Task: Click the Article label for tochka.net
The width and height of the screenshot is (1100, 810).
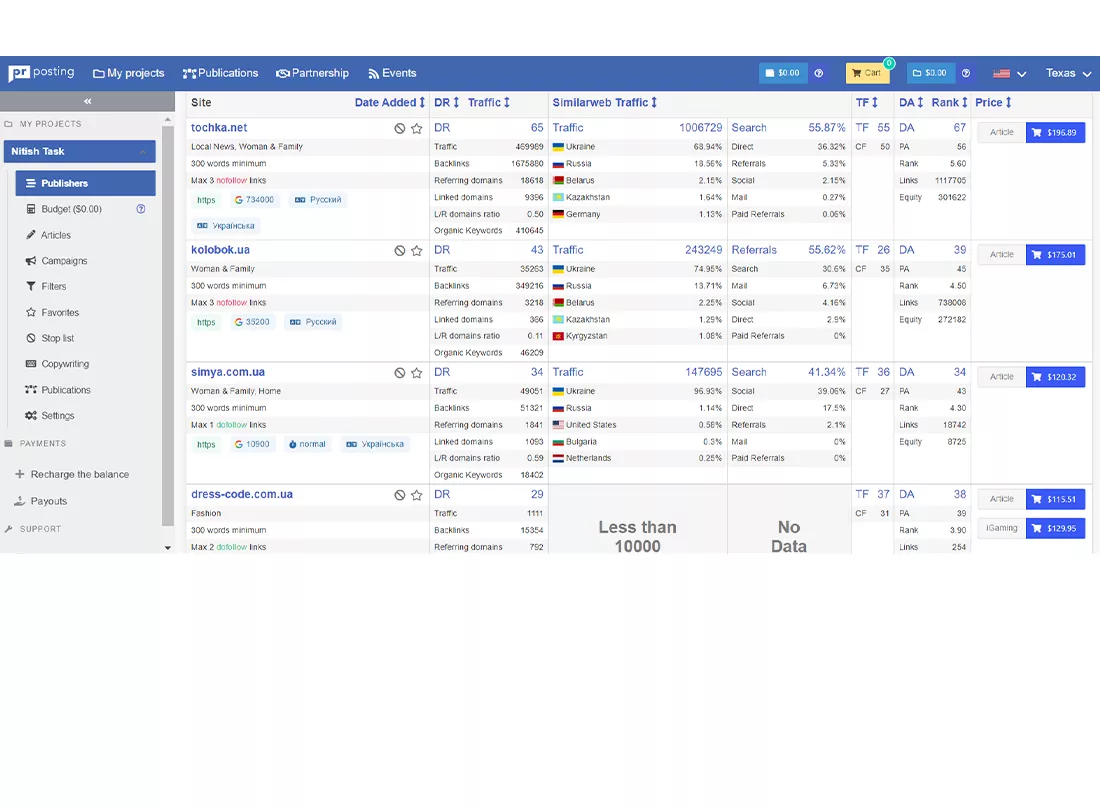Action: point(1002,133)
